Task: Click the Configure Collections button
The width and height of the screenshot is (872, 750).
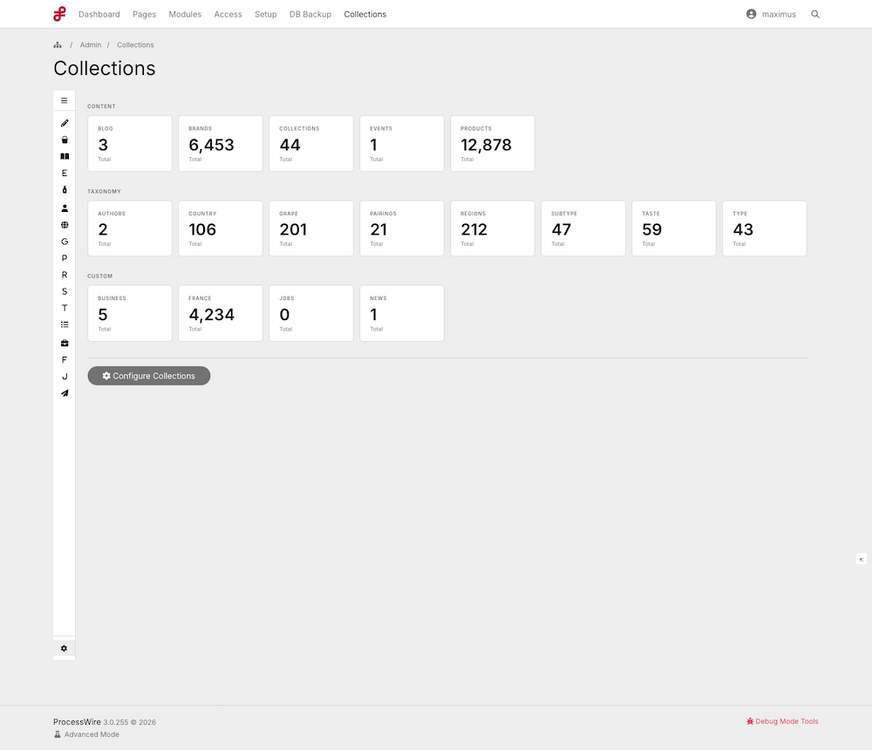Action: (x=149, y=376)
